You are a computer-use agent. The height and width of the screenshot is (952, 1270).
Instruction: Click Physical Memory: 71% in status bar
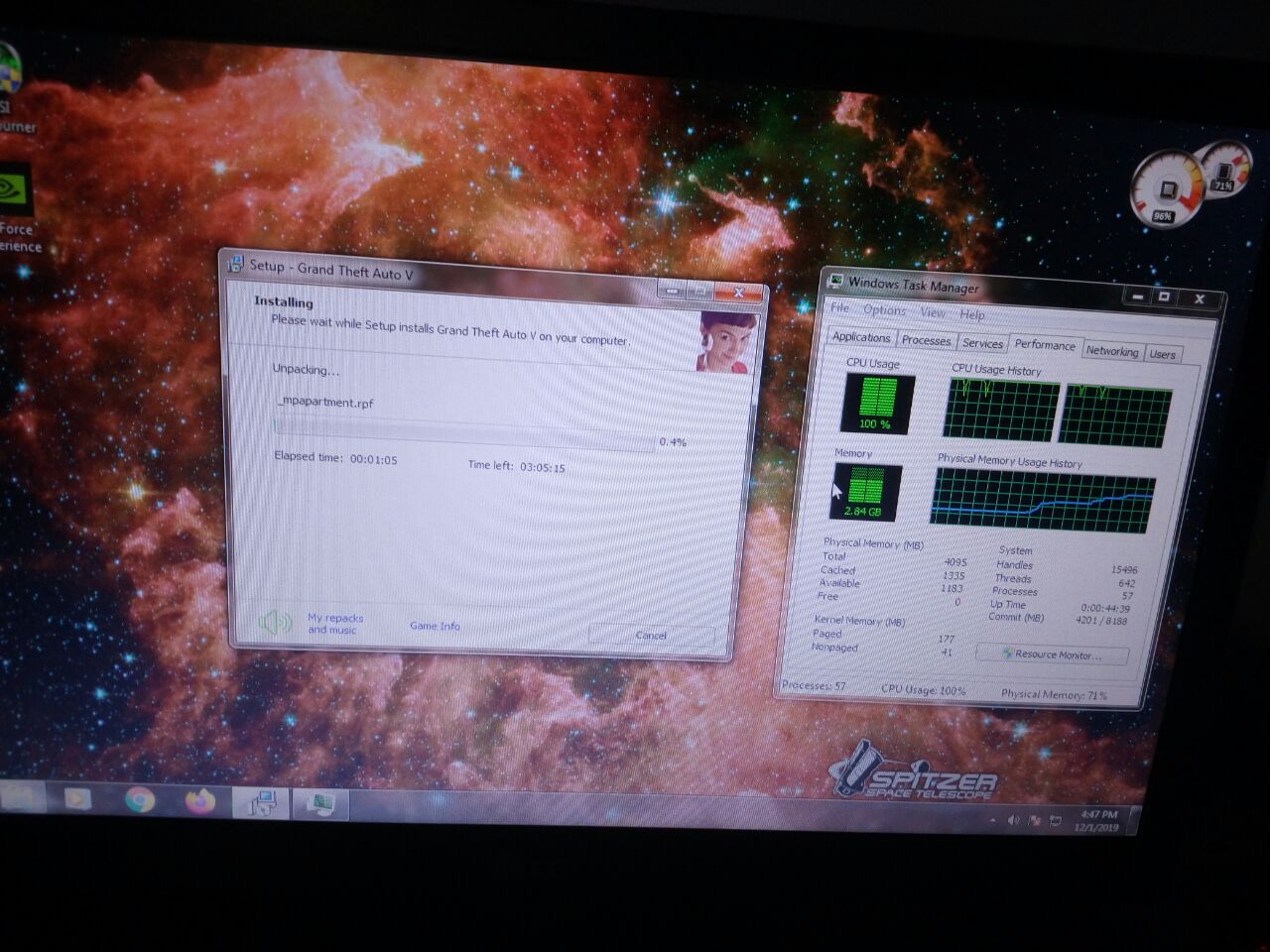tap(1054, 695)
